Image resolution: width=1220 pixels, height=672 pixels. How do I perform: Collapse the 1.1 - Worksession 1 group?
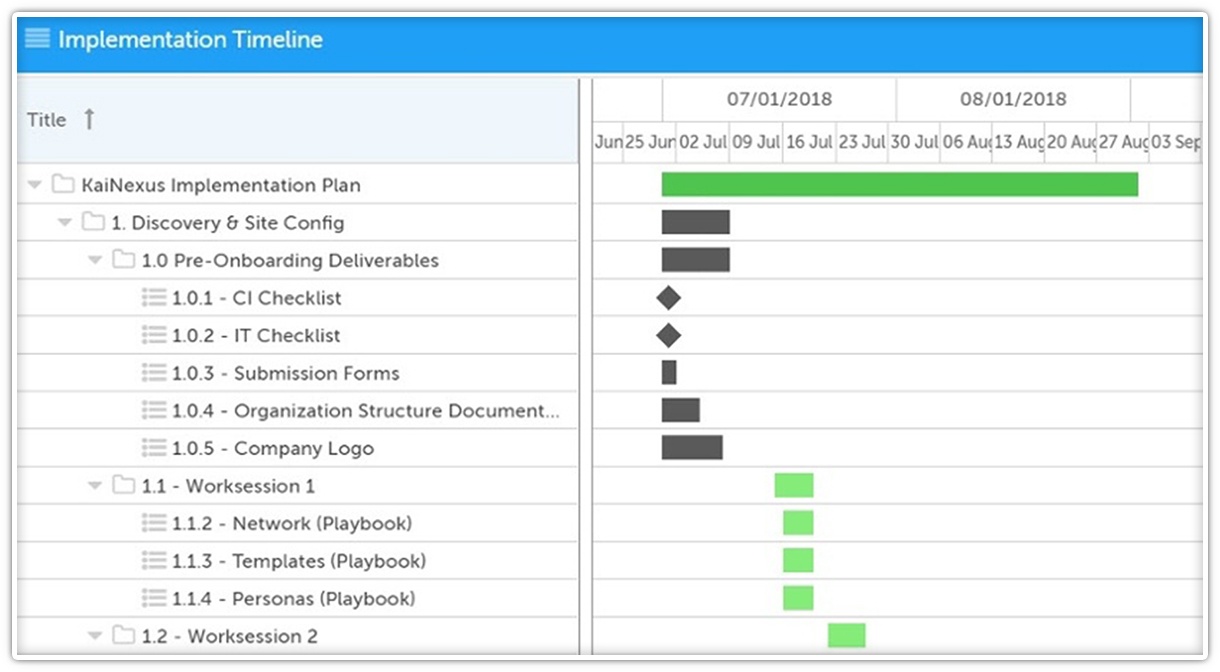(x=95, y=486)
